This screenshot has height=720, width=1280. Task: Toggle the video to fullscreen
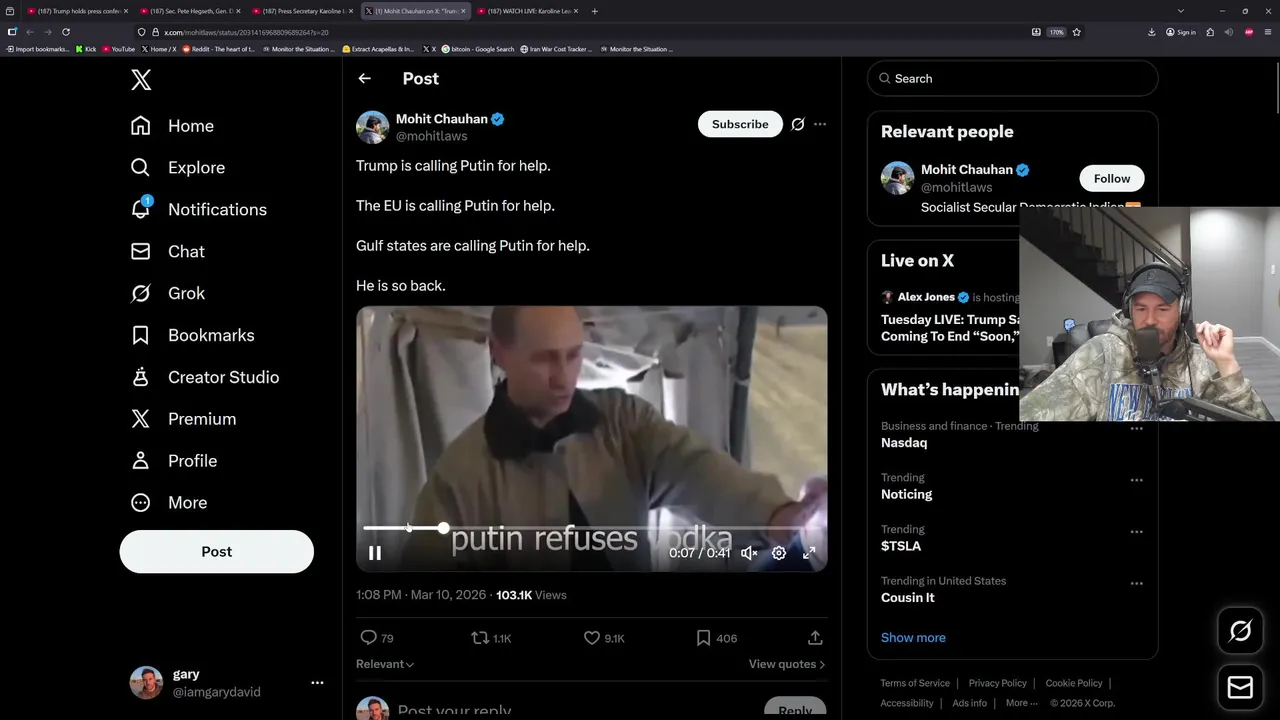pyautogui.click(x=809, y=553)
